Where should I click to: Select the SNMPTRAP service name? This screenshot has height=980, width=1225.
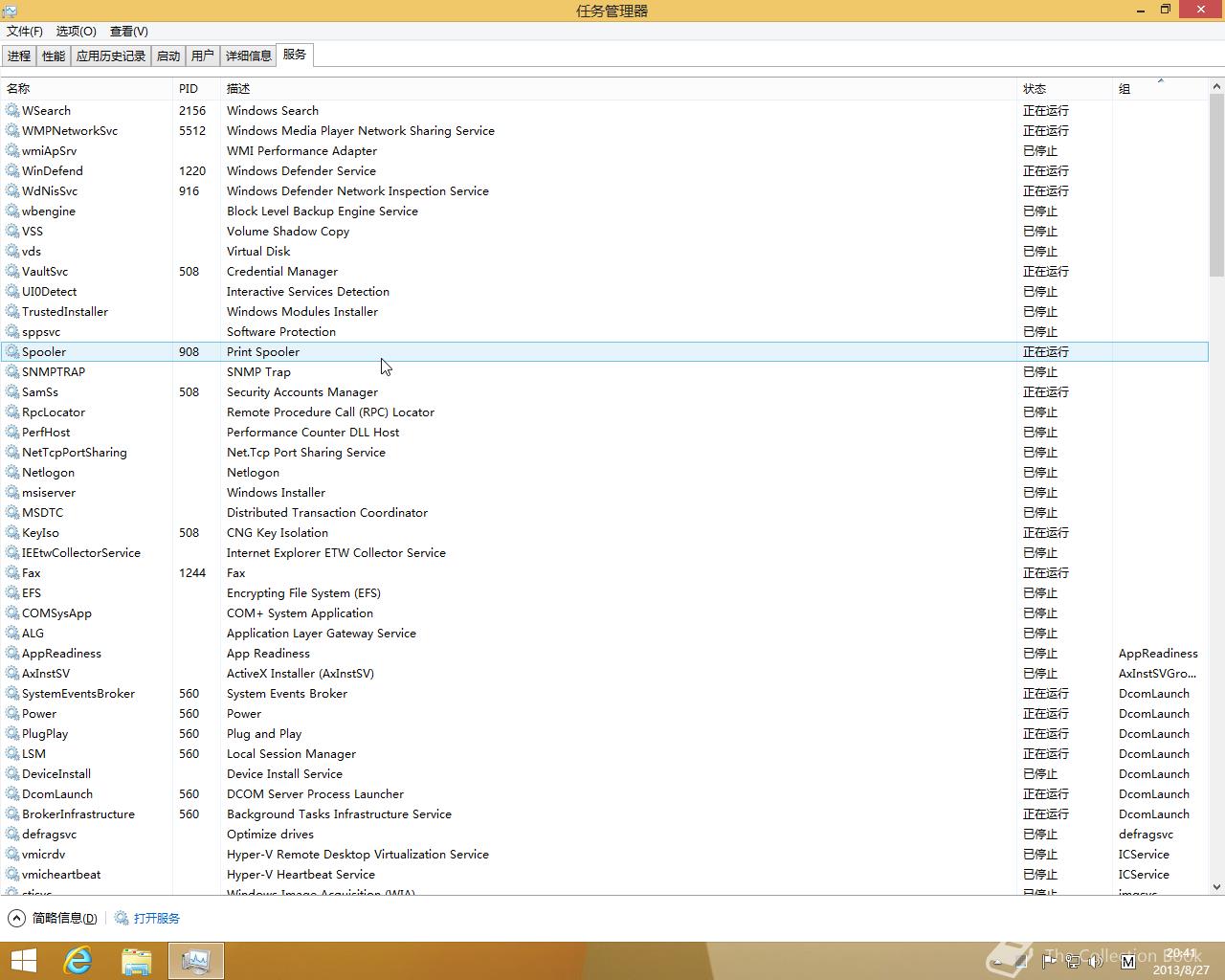54,372
